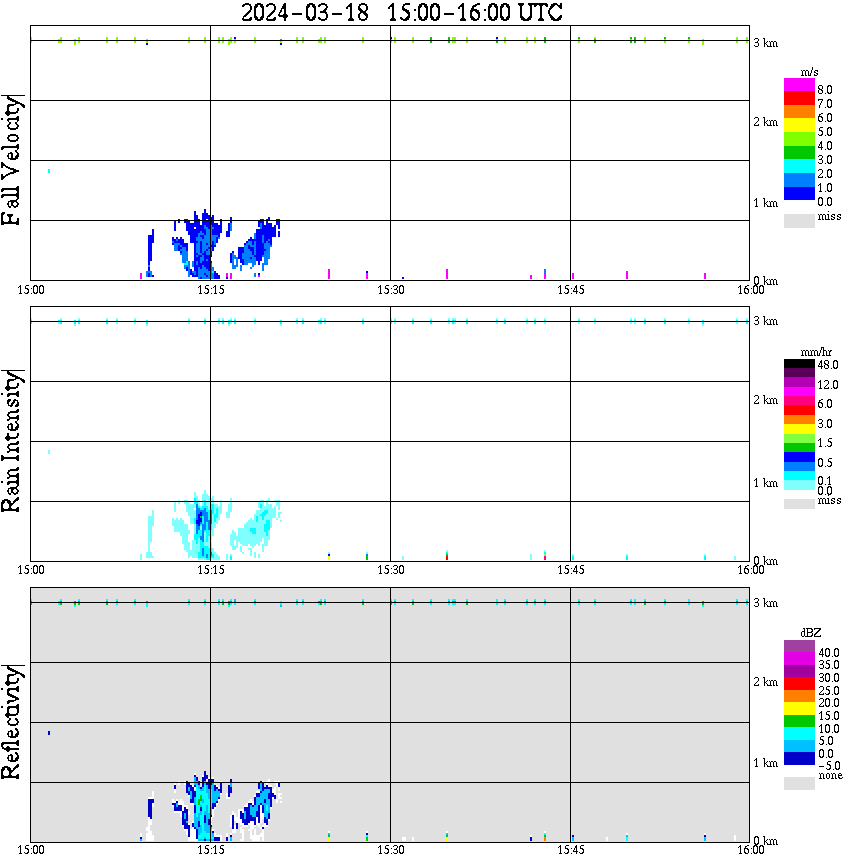Click the '2 km' label of Fall Velocity panel
850x868 pixels.
[765, 122]
